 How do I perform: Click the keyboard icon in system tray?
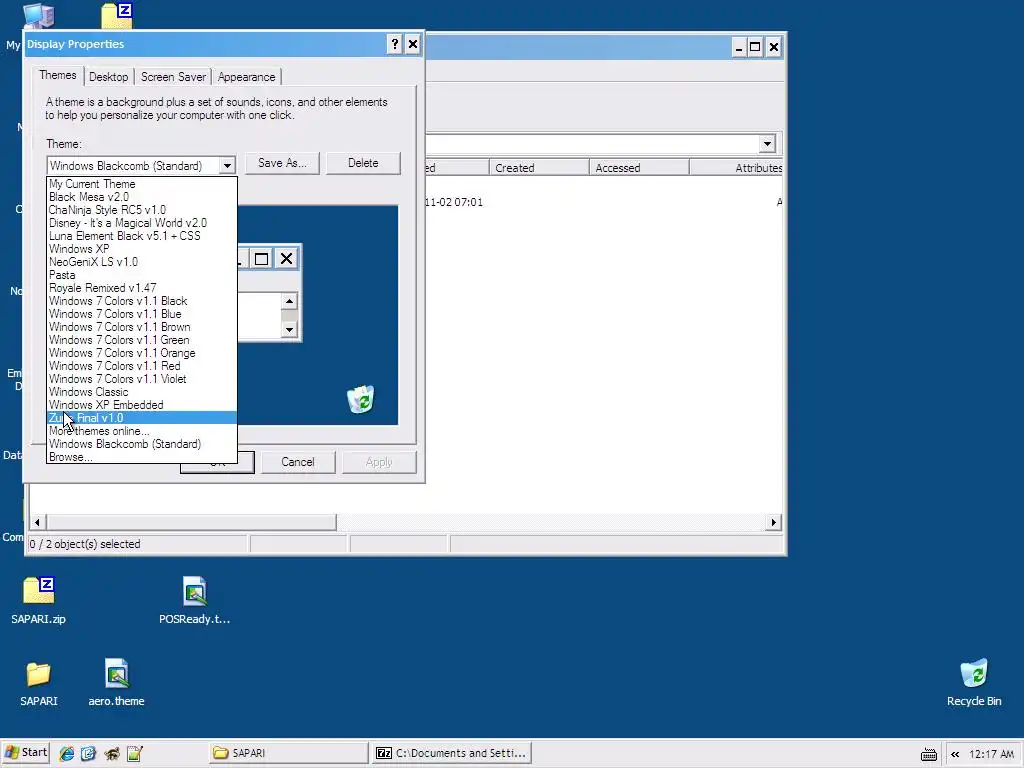(x=929, y=754)
